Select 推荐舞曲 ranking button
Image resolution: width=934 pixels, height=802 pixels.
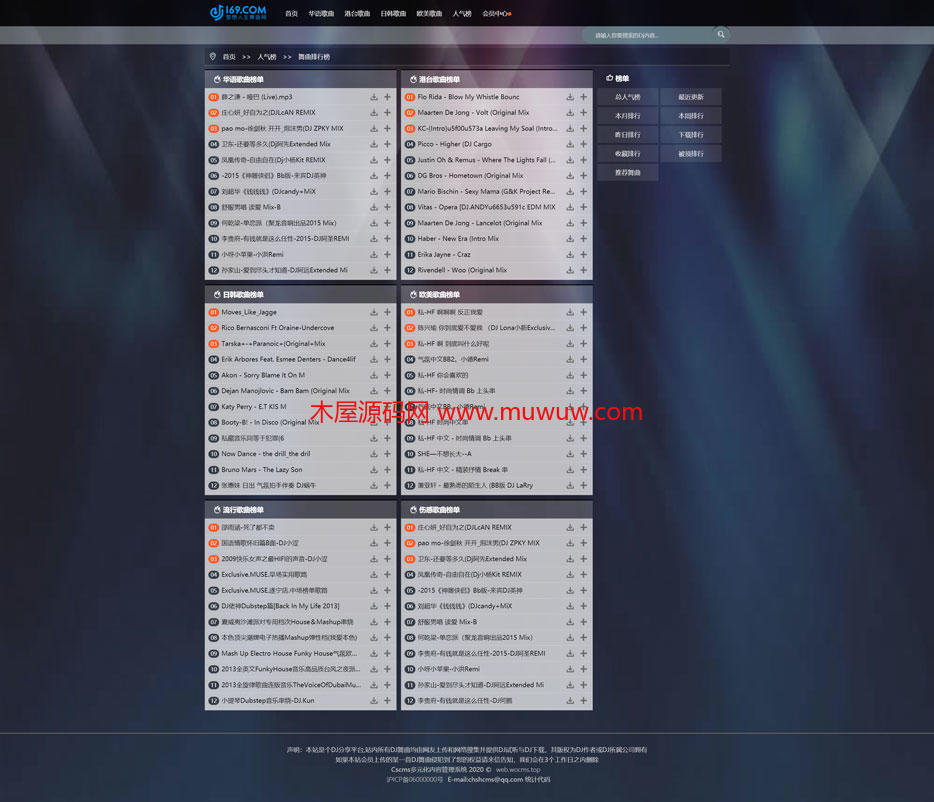628,172
